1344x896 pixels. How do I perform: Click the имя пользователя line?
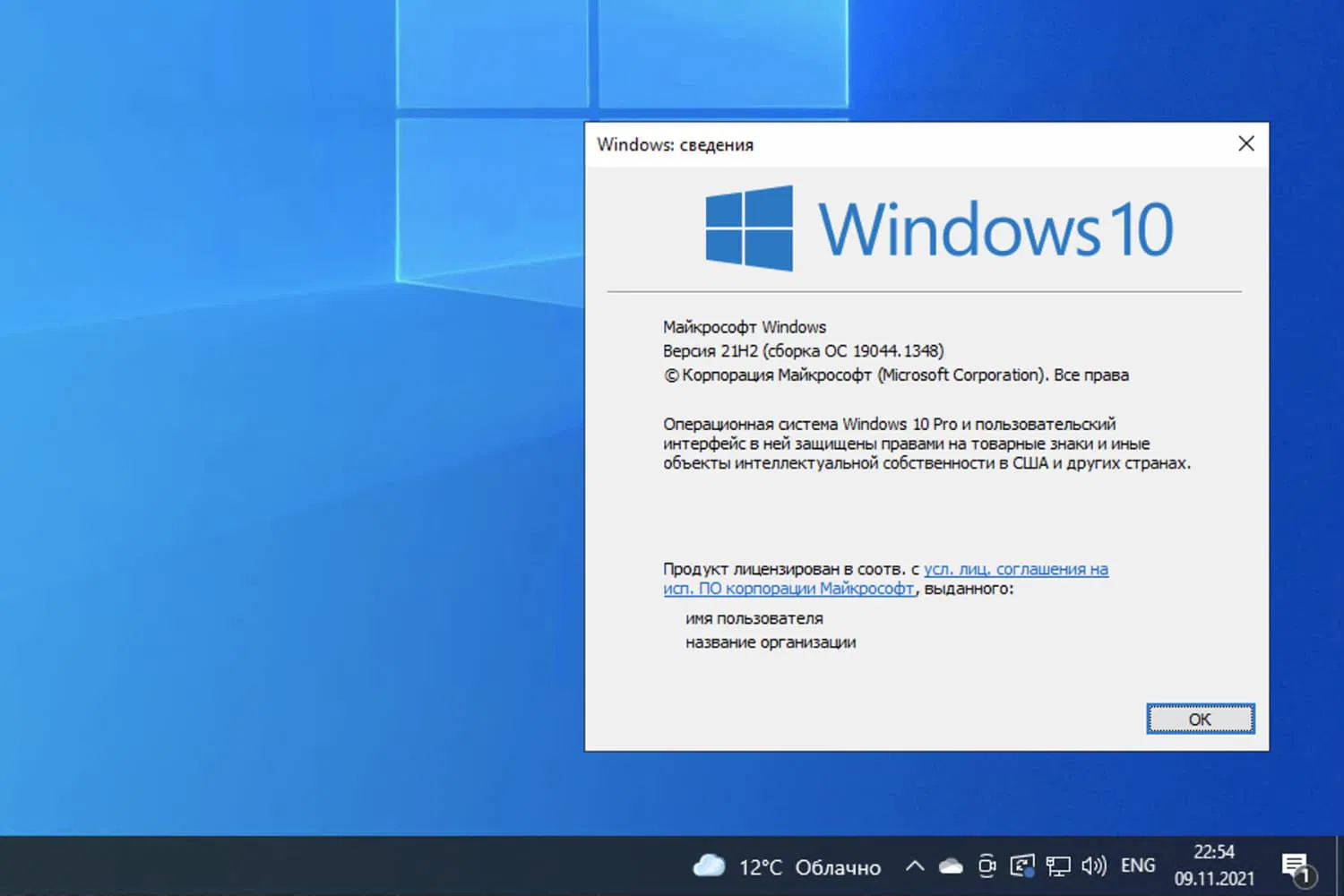(x=754, y=618)
